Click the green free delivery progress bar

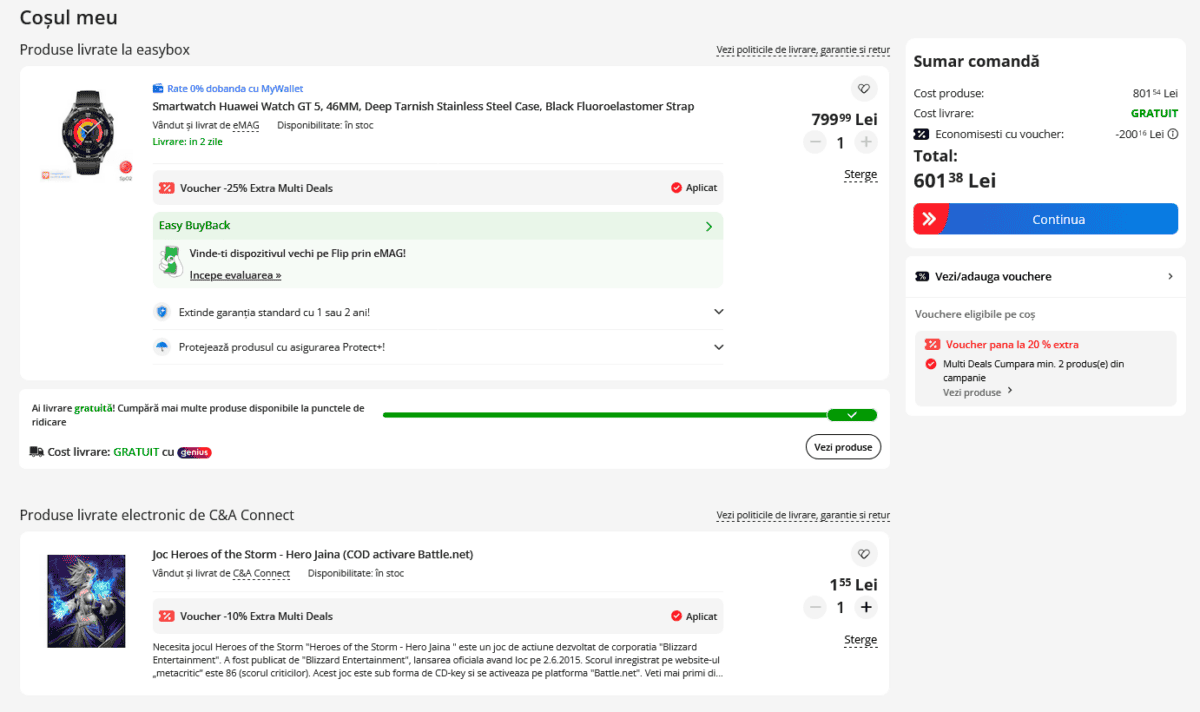tap(630, 414)
